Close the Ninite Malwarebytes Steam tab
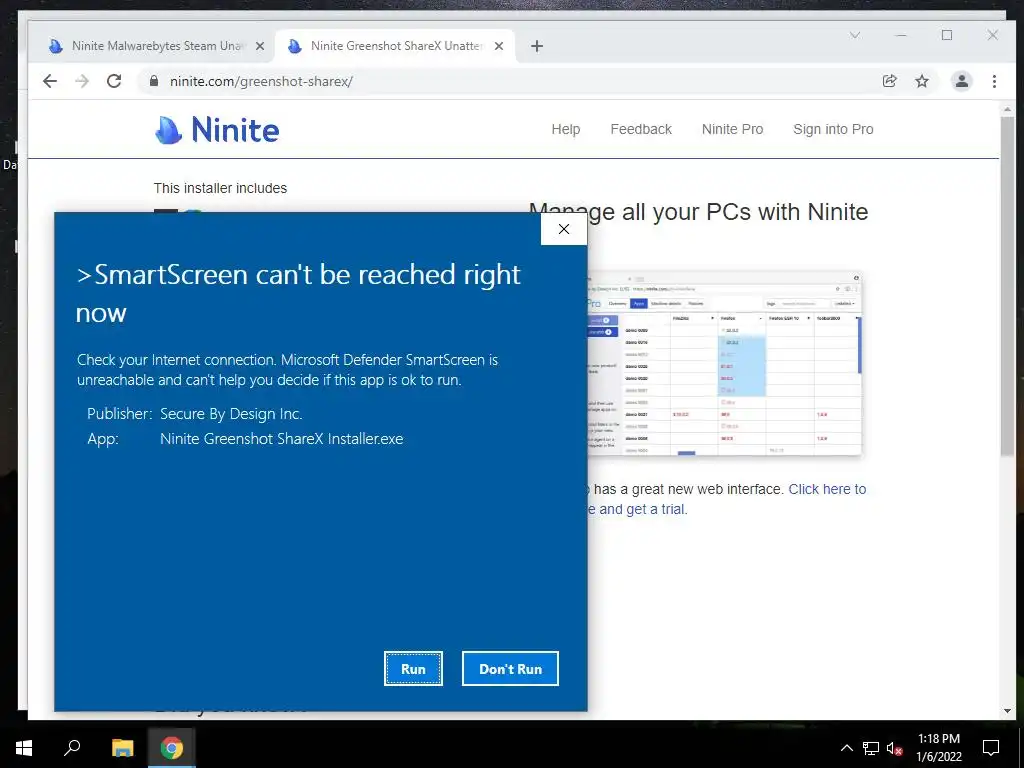The height and width of the screenshot is (768, 1024). pyautogui.click(x=259, y=46)
